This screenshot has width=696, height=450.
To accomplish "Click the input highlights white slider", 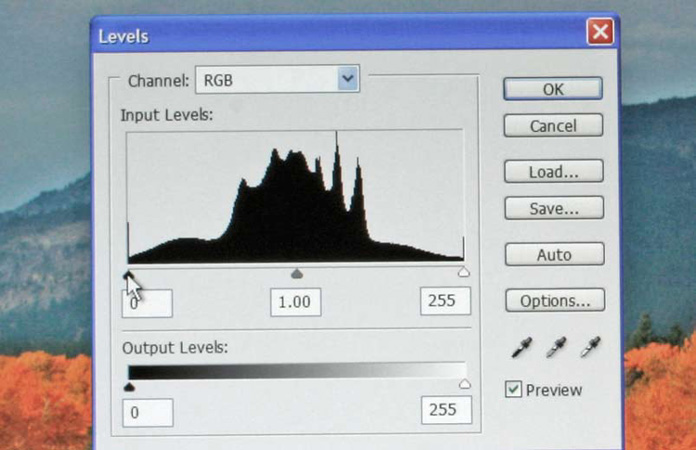I will coord(463,273).
